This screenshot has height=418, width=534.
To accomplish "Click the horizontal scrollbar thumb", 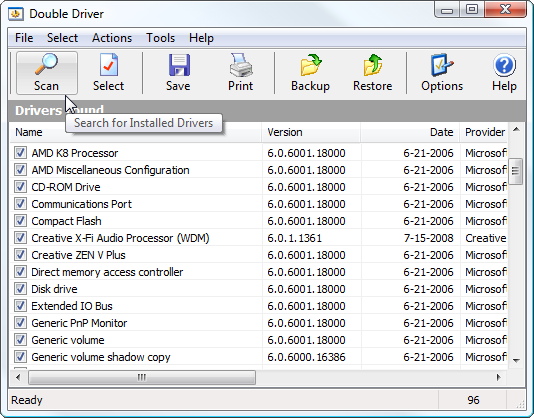I will pos(142,377).
